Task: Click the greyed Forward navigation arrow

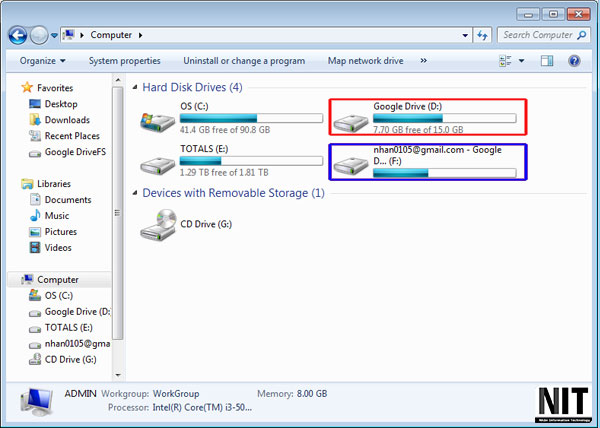Action: tap(39, 36)
